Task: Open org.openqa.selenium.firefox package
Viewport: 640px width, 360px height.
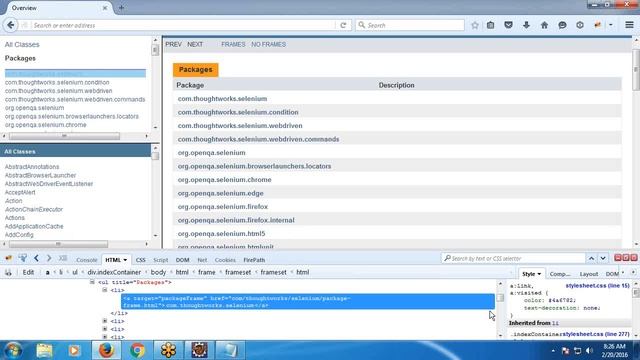Action: pos(223,207)
